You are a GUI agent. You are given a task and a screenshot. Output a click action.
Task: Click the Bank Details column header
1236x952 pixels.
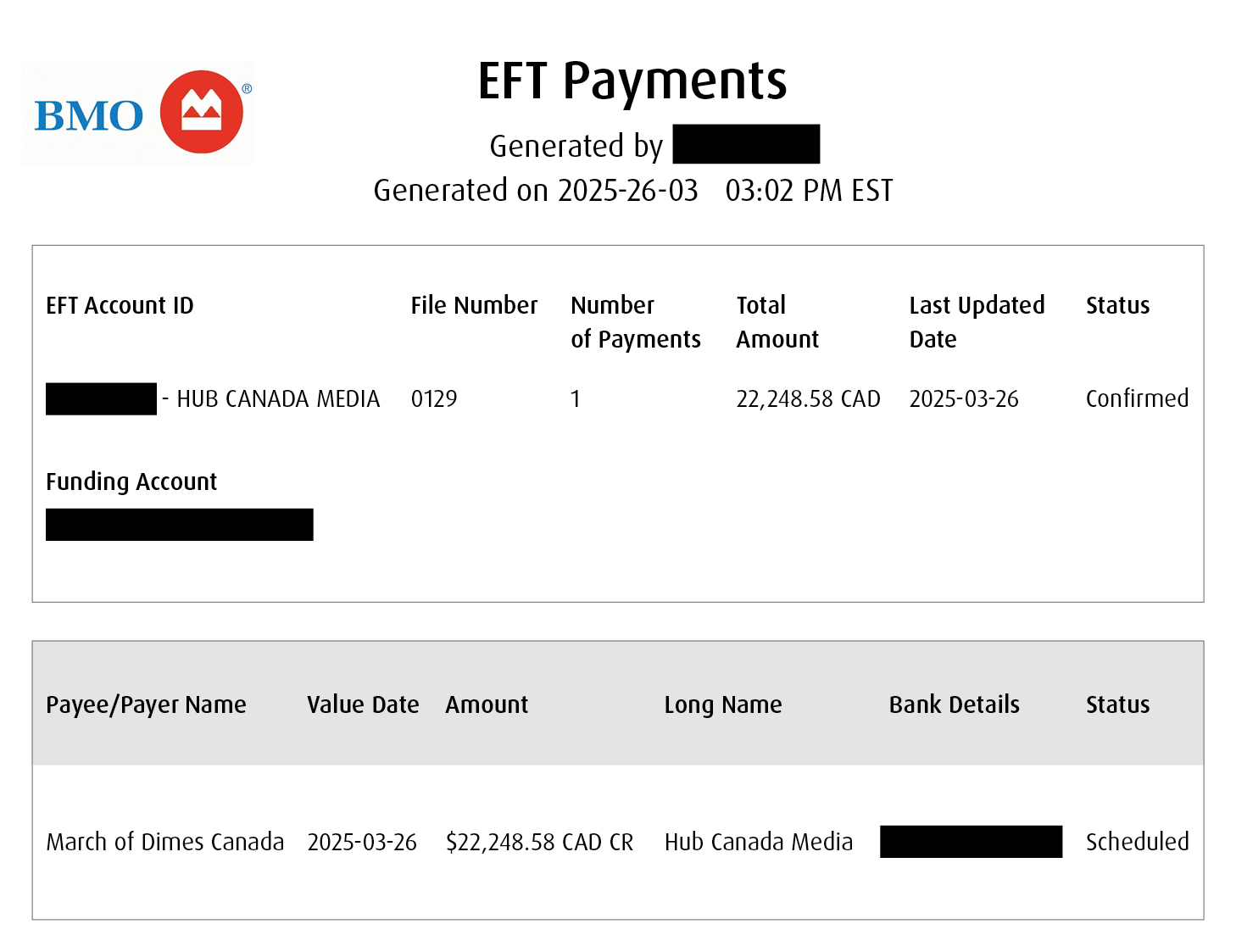954,704
